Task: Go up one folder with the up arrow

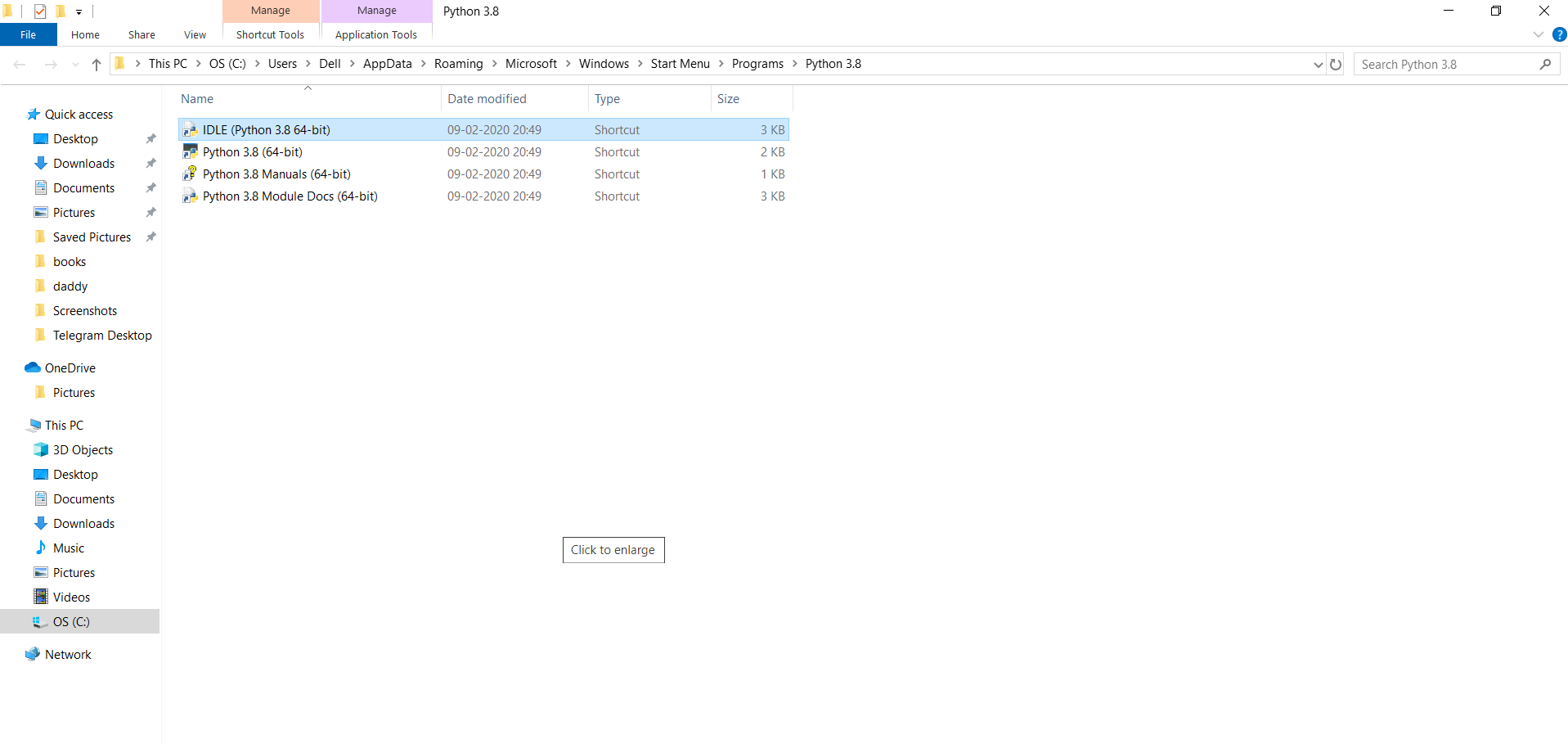Action: 97,65
